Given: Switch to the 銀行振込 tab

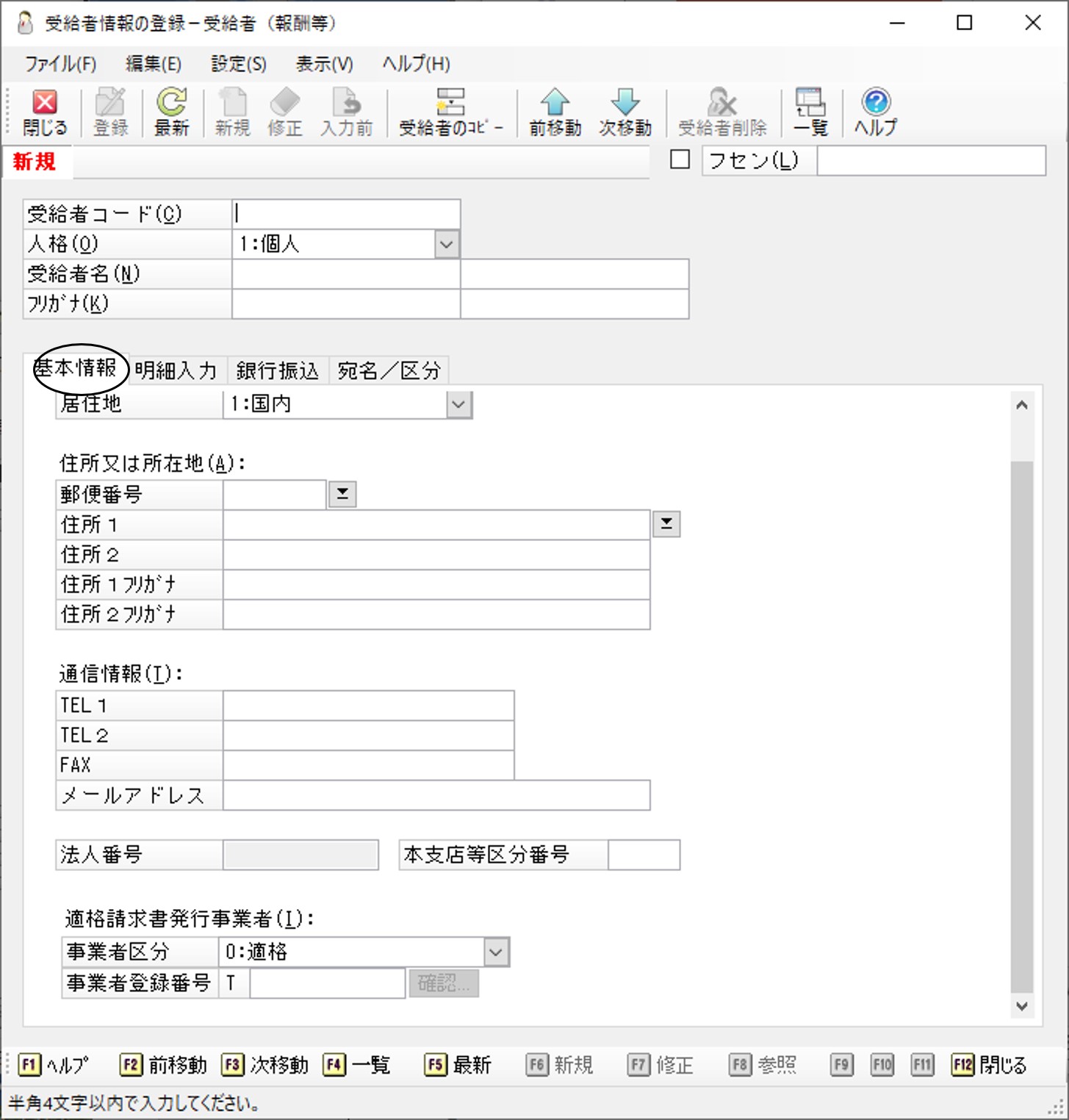Looking at the screenshot, I should point(278,370).
